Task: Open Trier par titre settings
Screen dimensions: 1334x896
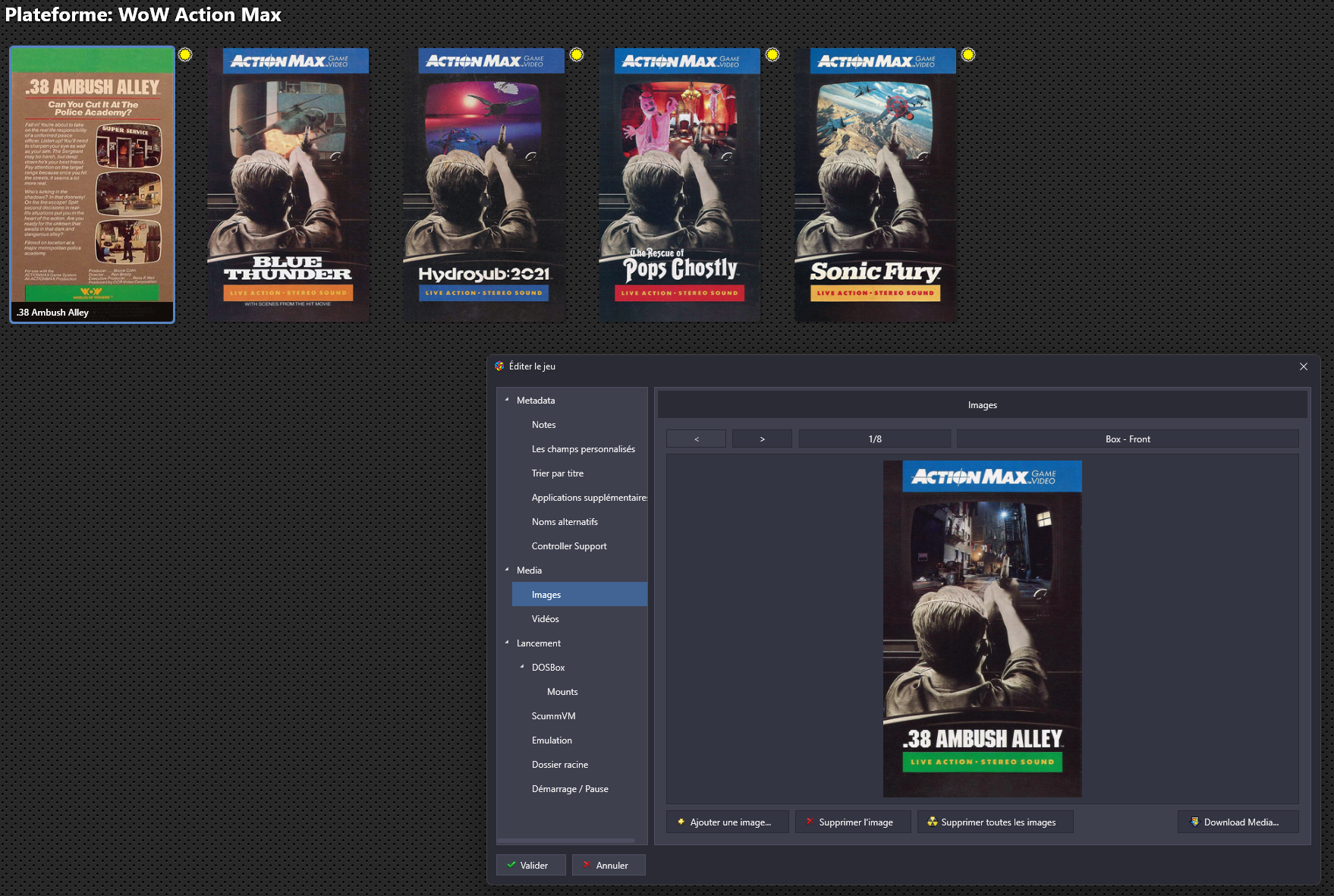Action: (558, 473)
